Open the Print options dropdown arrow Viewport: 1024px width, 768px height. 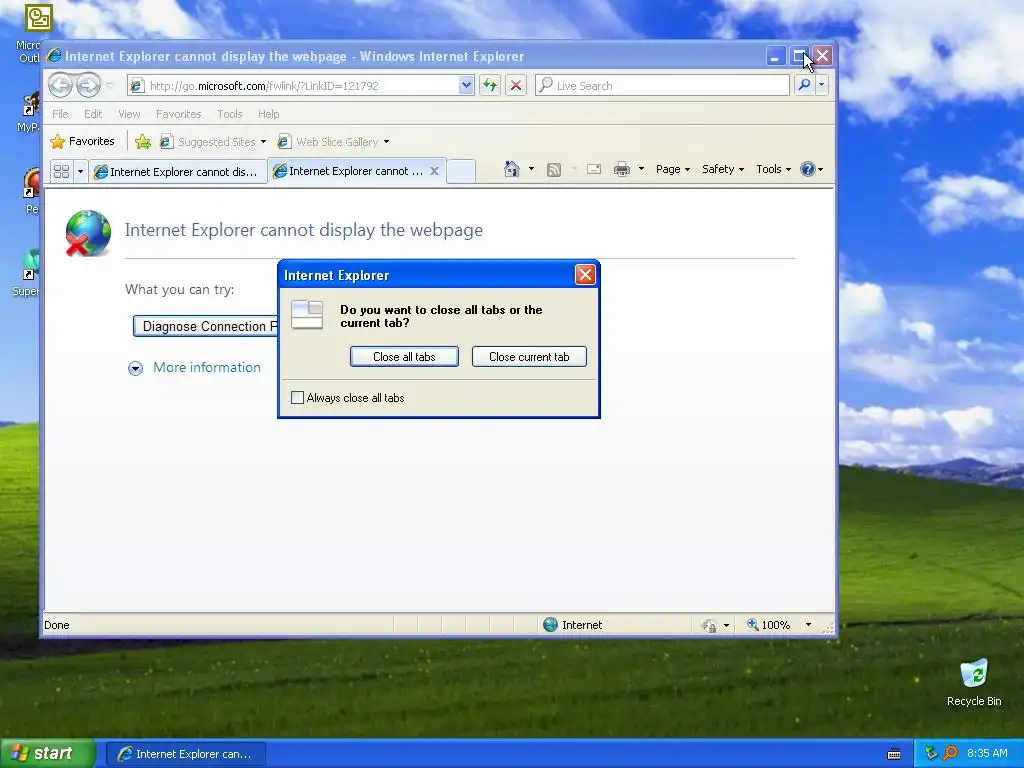(641, 169)
